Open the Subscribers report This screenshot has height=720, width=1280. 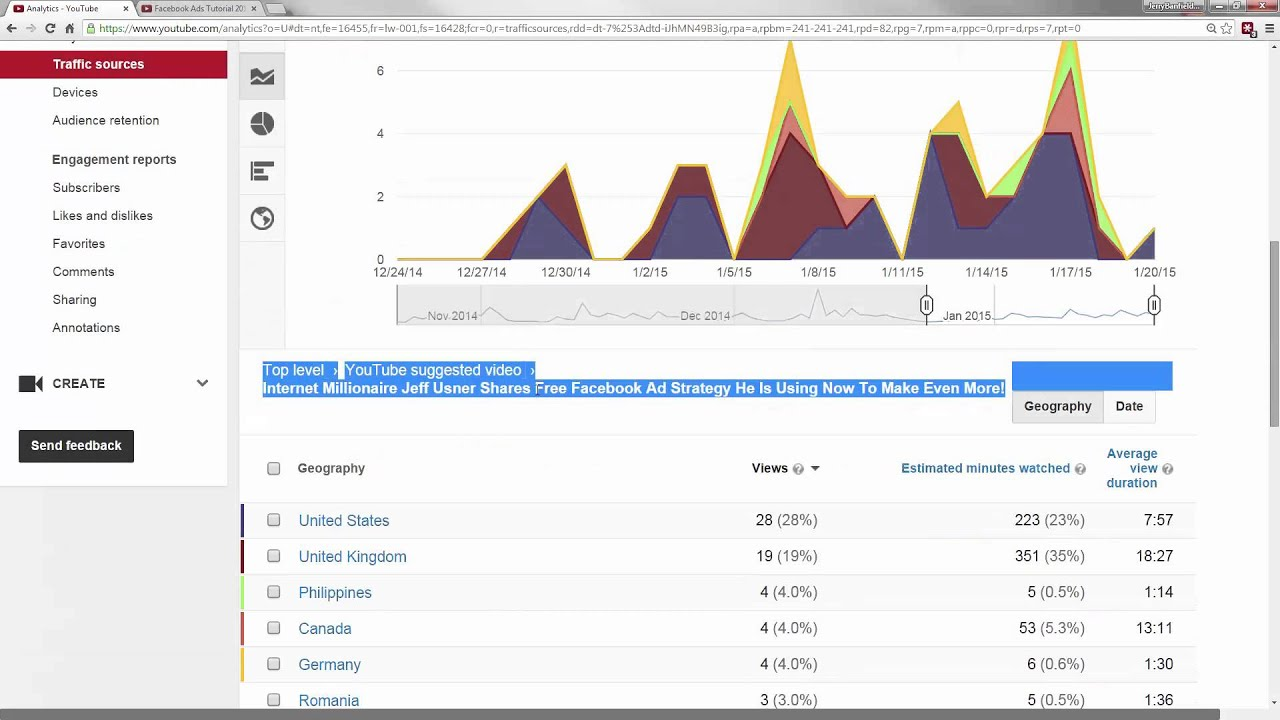[86, 188]
